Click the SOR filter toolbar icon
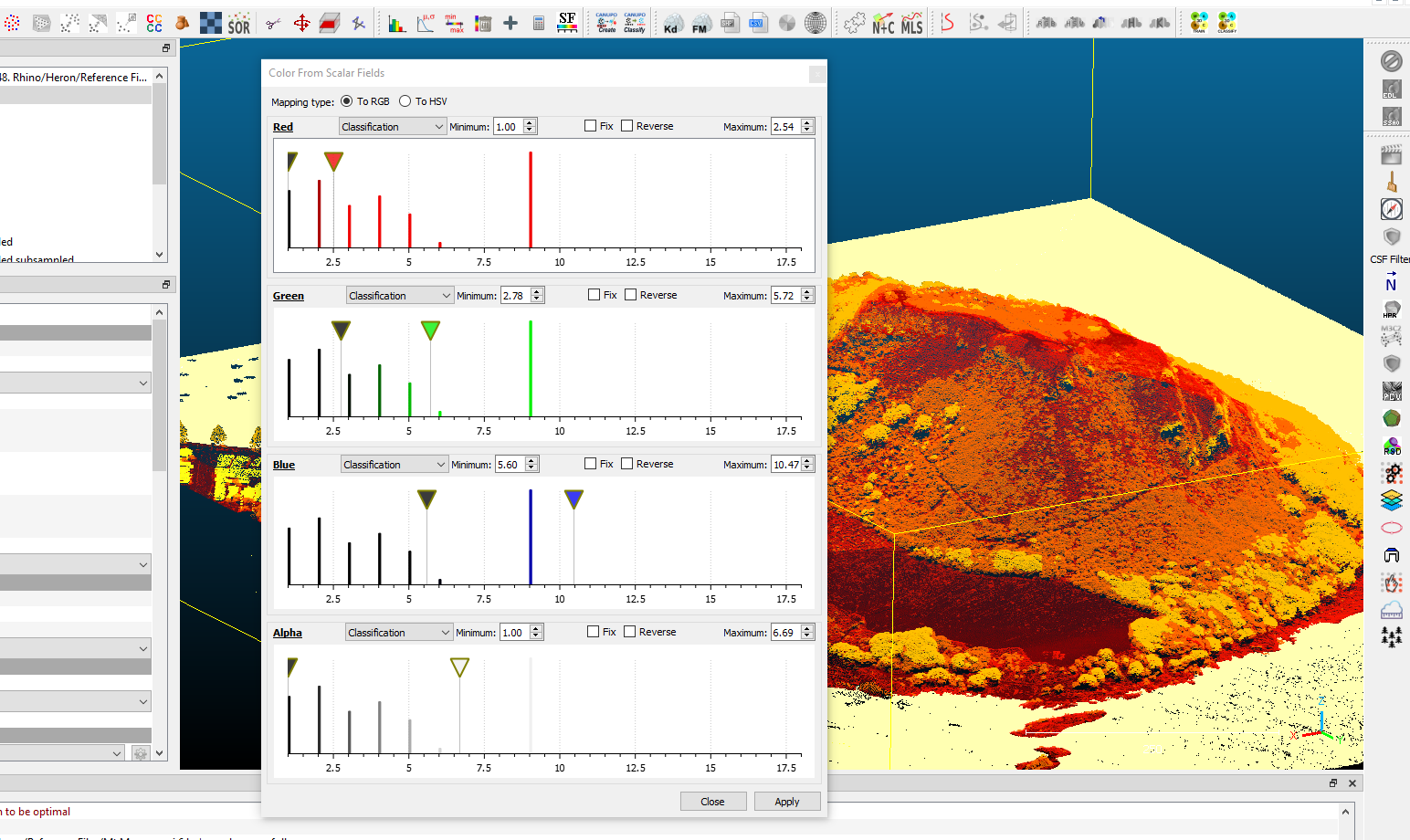 [x=239, y=24]
